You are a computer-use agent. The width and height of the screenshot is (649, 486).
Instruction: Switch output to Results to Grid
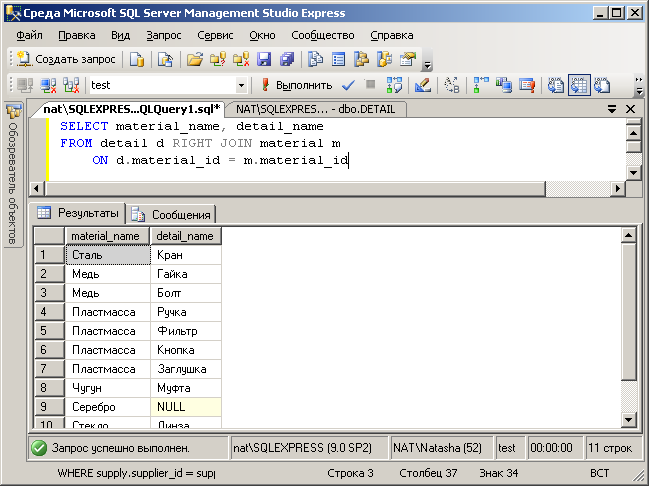click(579, 85)
